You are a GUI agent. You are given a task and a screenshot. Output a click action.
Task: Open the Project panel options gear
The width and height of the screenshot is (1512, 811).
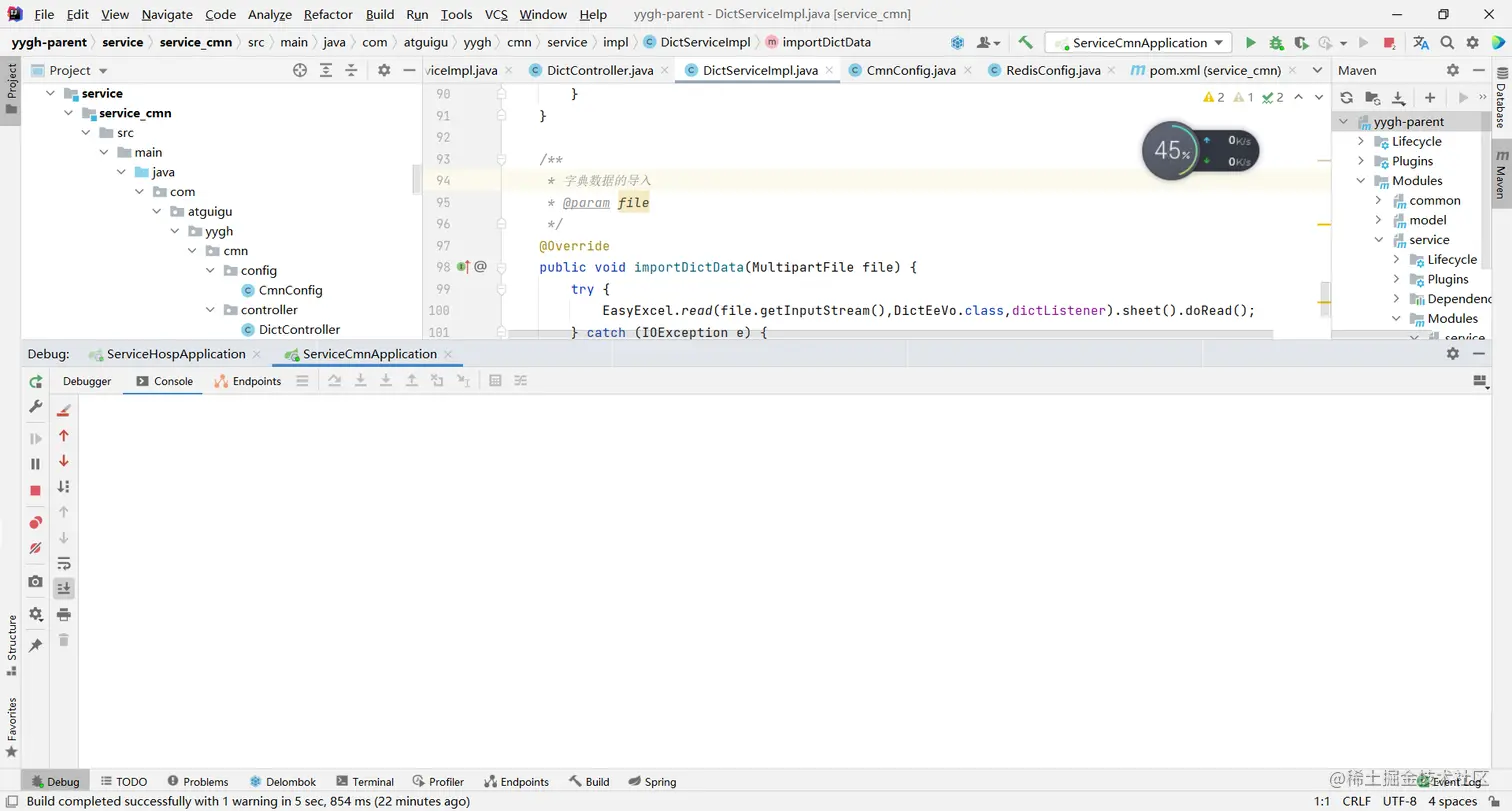click(x=384, y=70)
